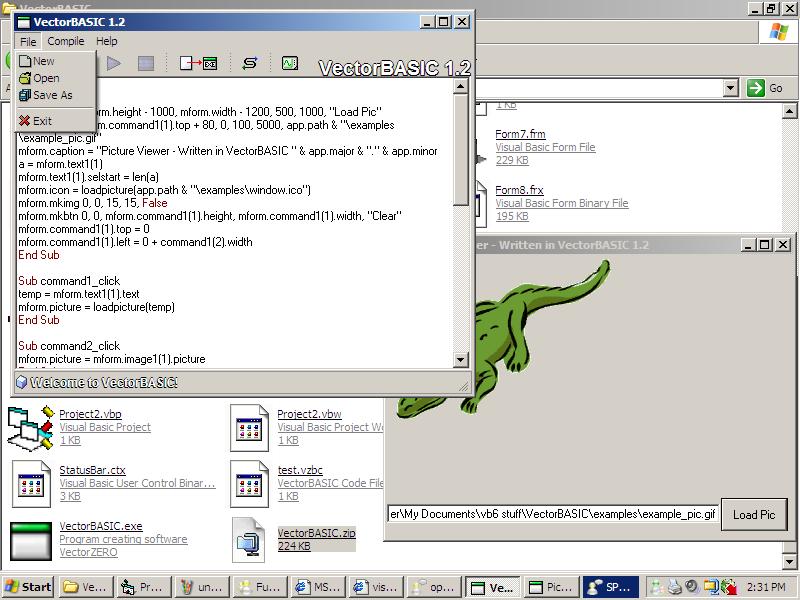Click the Run (play) toolbar icon
Image resolution: width=800 pixels, height=600 pixels.
click(114, 63)
